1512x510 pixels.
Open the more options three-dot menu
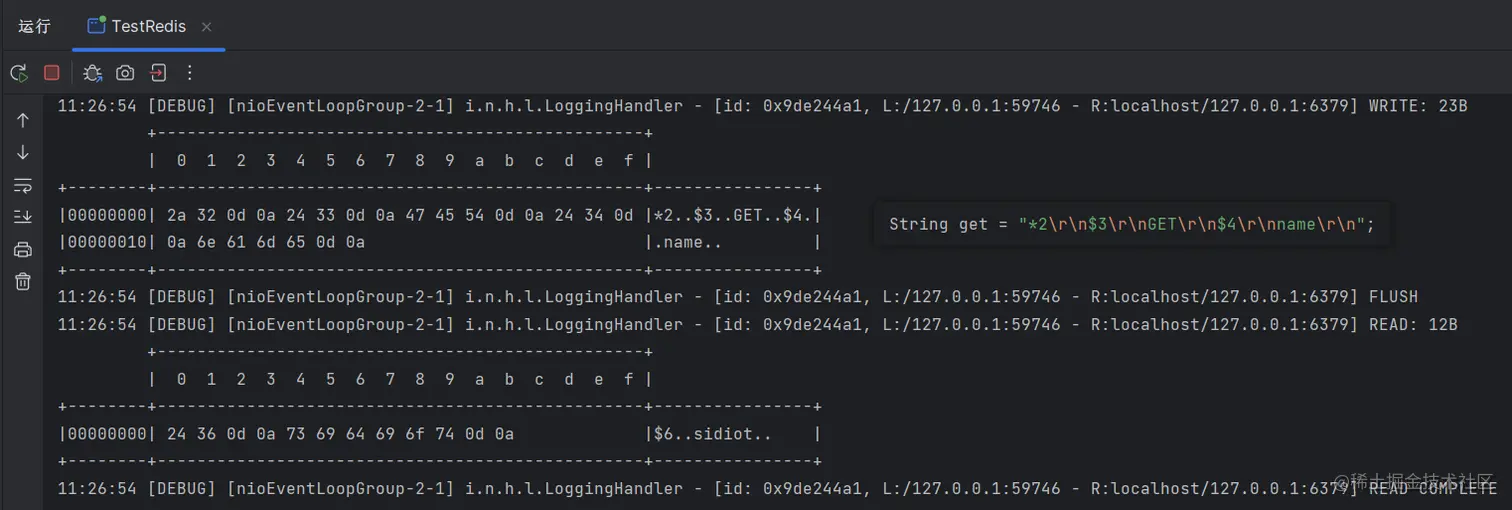tap(190, 73)
